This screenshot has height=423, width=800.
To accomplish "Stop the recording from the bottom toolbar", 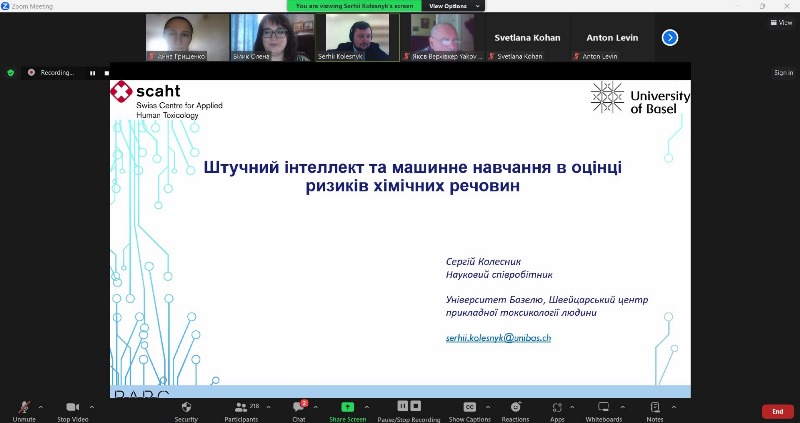I will click(x=416, y=406).
